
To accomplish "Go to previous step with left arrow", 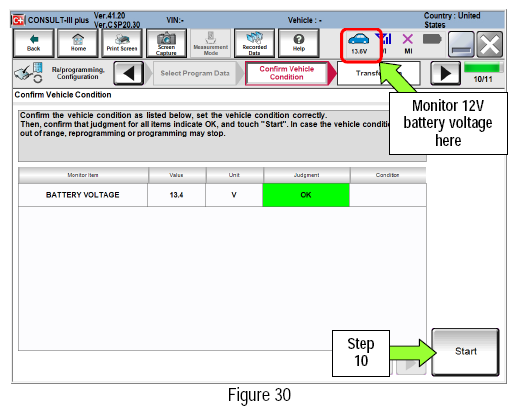I will [x=129, y=73].
